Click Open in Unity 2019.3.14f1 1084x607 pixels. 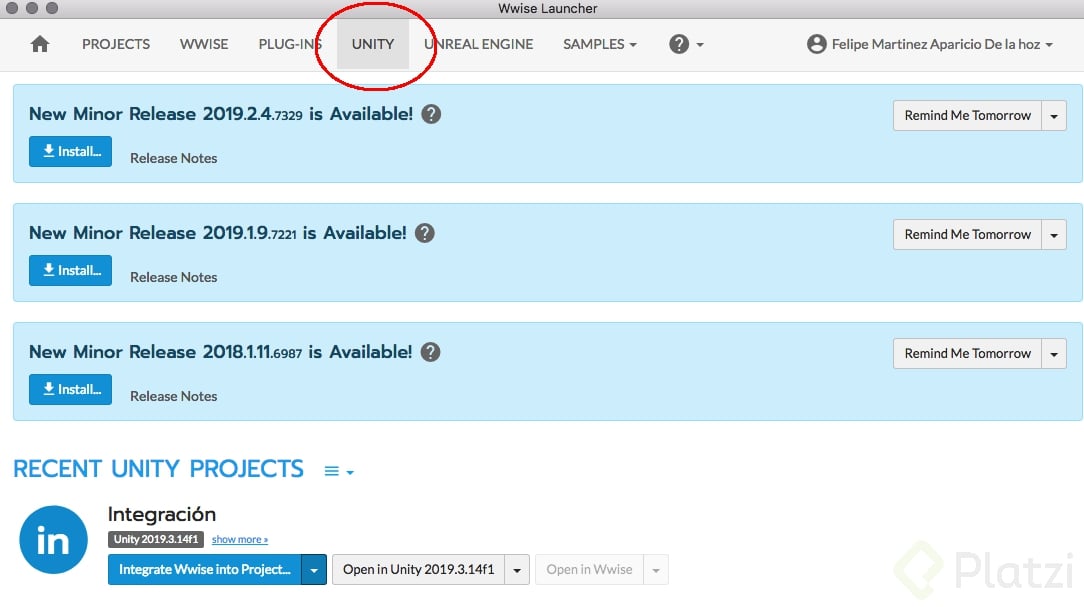tap(418, 570)
